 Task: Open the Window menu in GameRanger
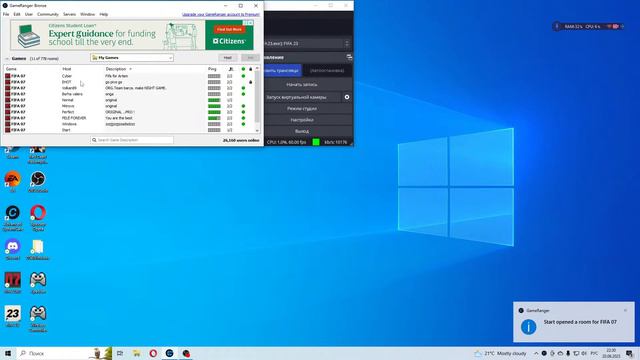[87, 14]
